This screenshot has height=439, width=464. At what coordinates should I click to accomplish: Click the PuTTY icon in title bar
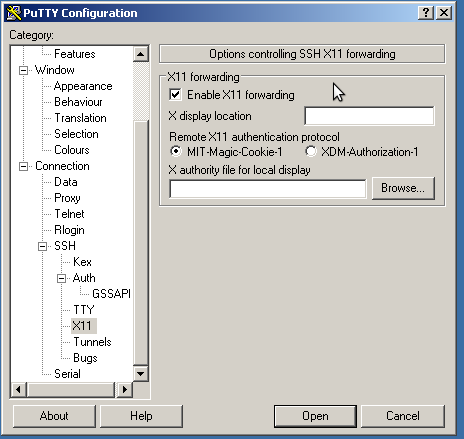click(14, 13)
